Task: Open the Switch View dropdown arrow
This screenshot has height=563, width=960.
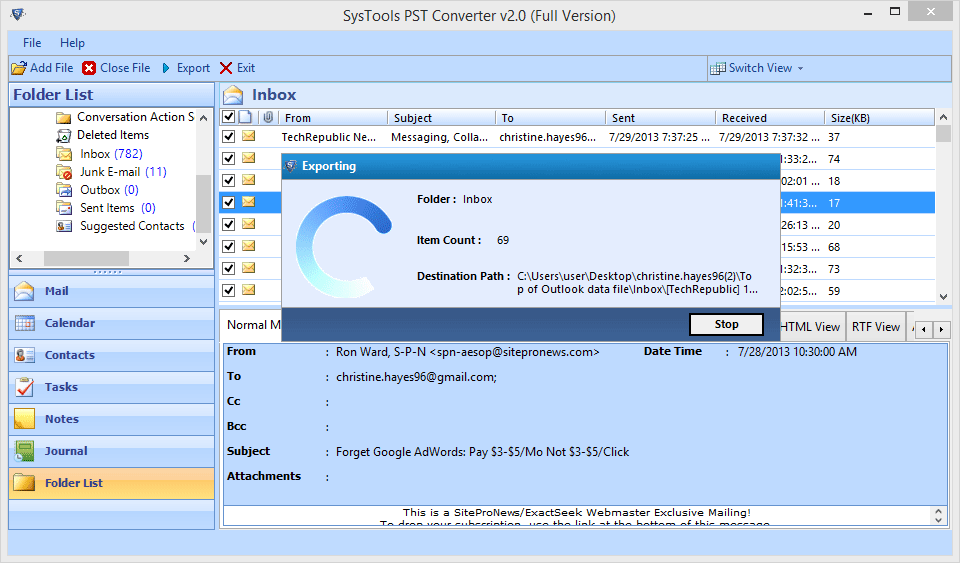Action: pyautogui.click(x=800, y=69)
